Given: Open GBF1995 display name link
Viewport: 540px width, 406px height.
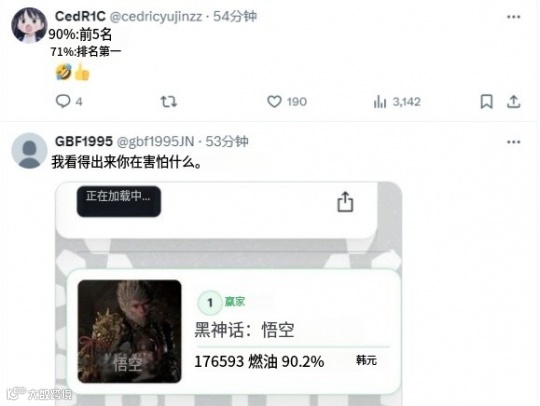Looking at the screenshot, I should [84, 141].
